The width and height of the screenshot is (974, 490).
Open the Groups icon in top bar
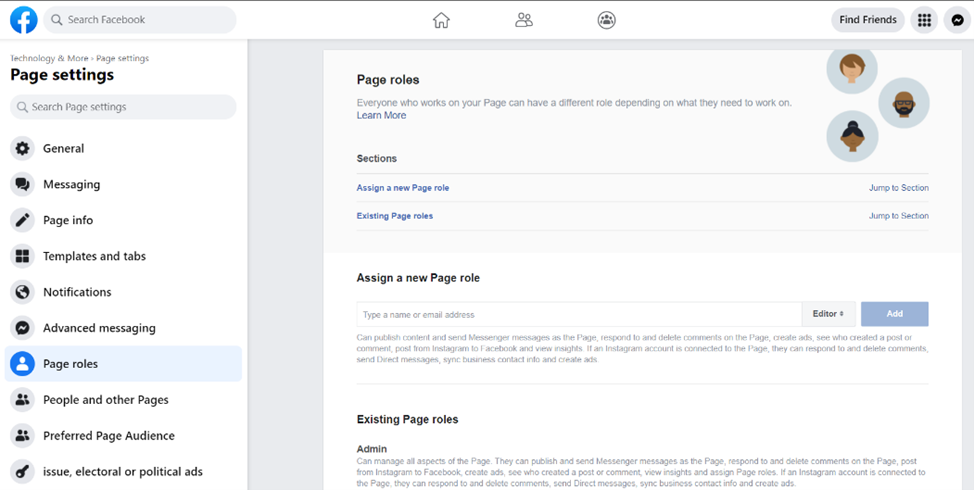tap(606, 20)
